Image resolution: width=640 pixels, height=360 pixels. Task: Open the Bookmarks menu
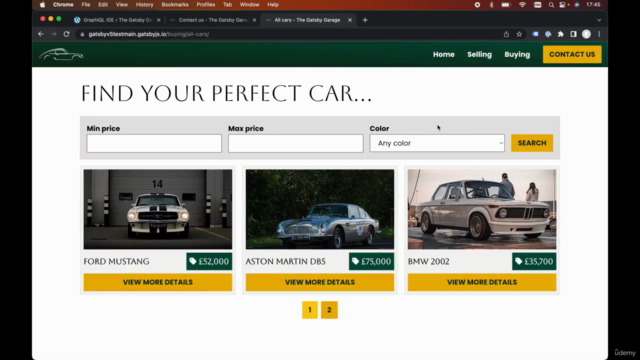click(175, 5)
